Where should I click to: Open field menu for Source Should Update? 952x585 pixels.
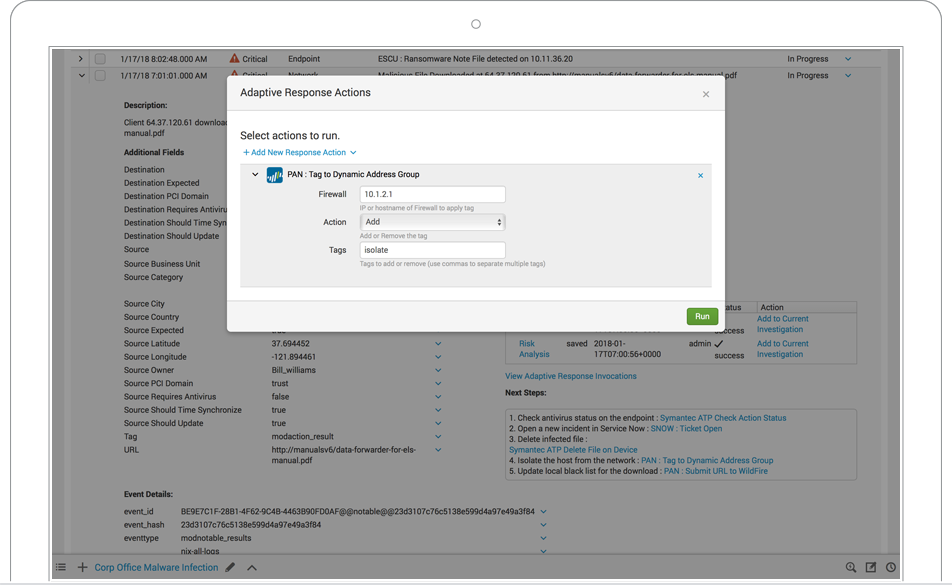coord(438,424)
